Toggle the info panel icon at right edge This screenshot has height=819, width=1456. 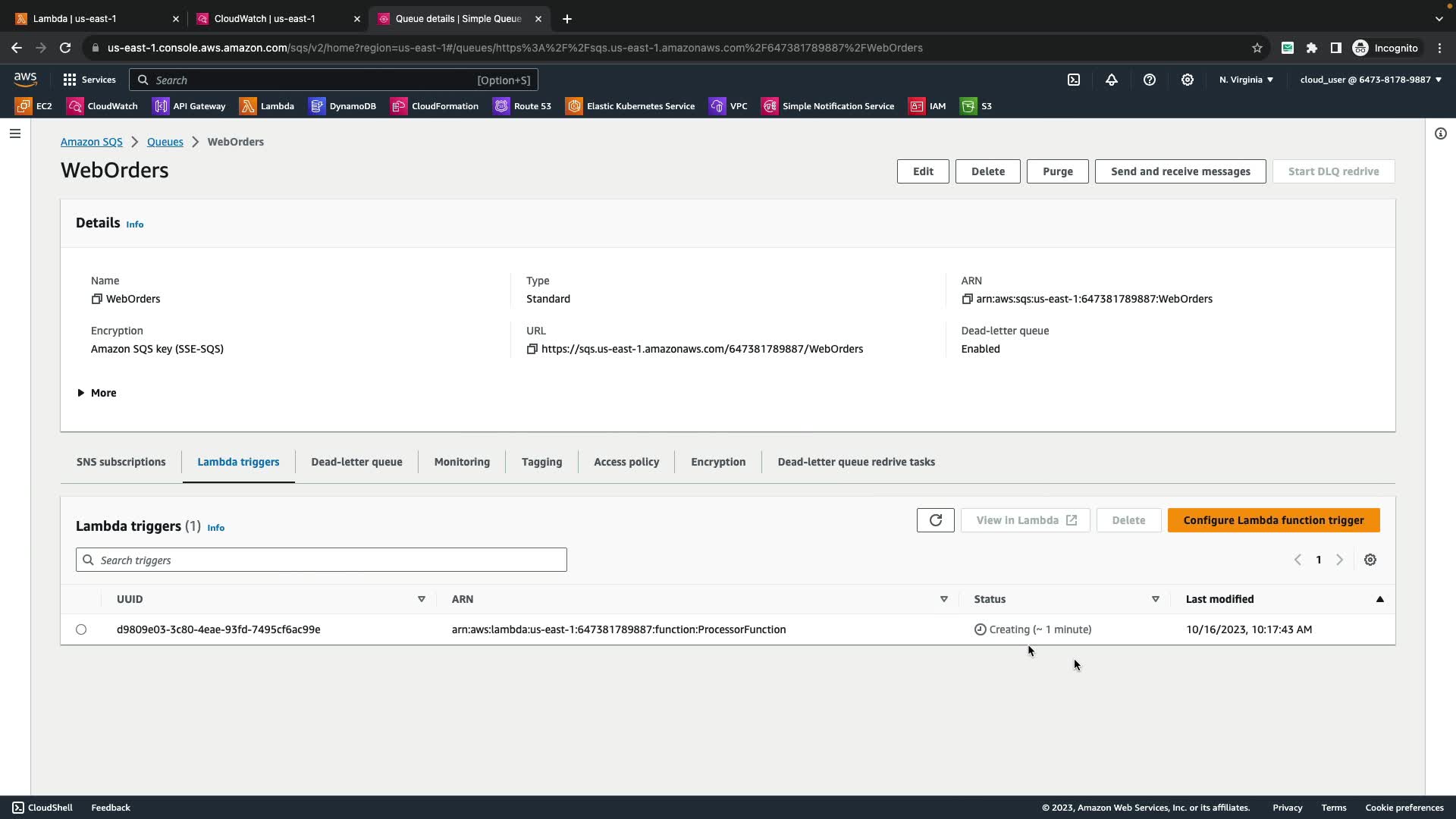pos(1440,133)
